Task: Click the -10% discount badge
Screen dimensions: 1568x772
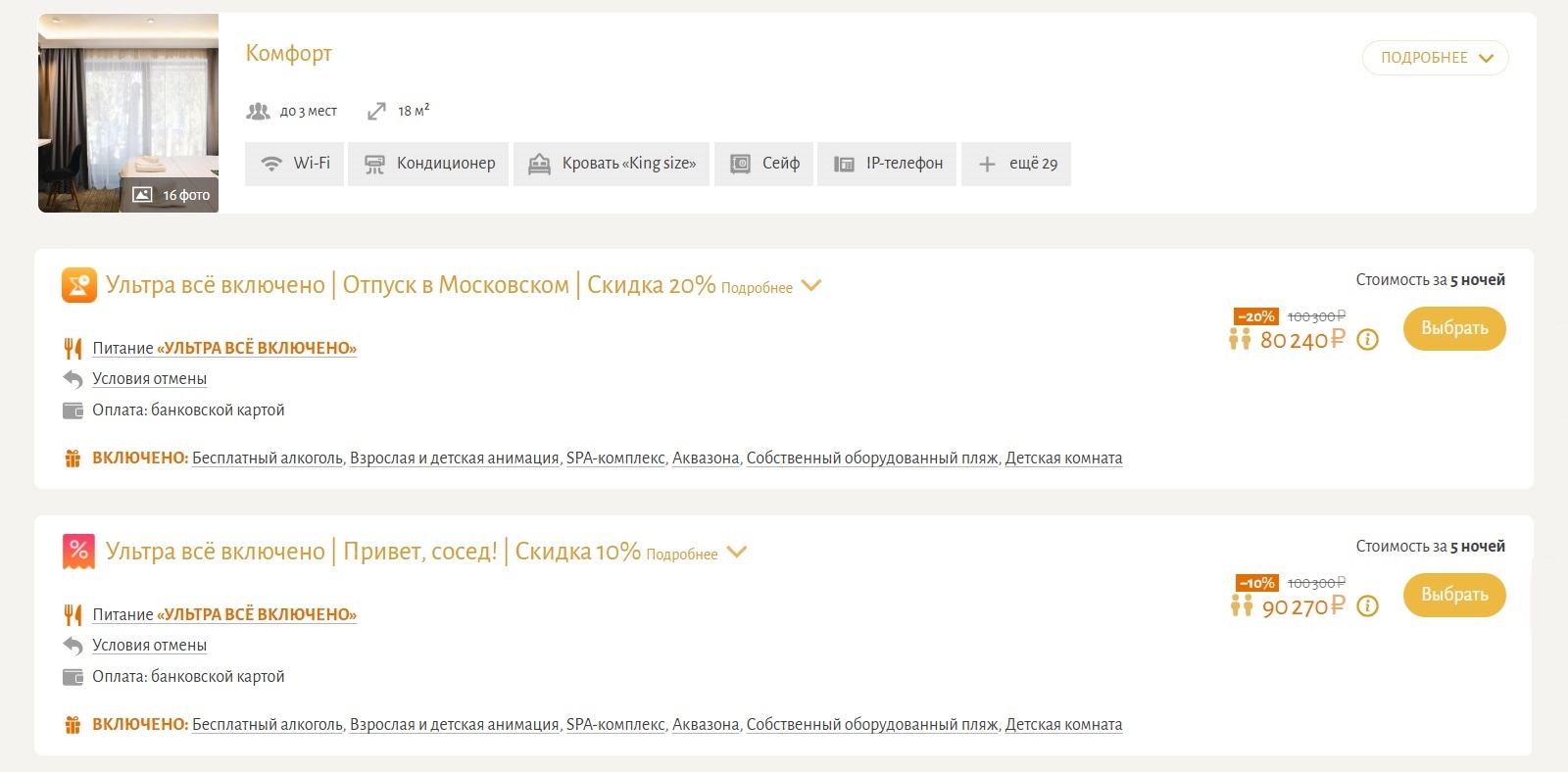Action: (1257, 583)
